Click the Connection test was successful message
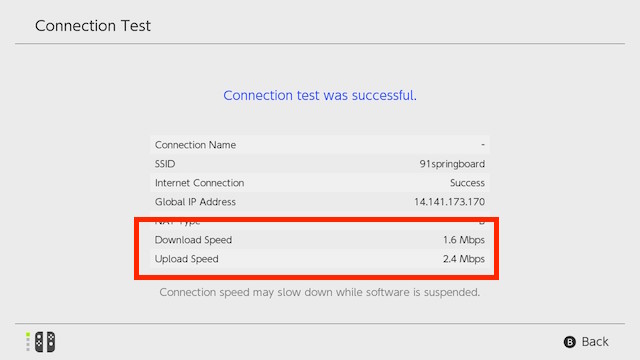The width and height of the screenshot is (640, 360). 320,95
